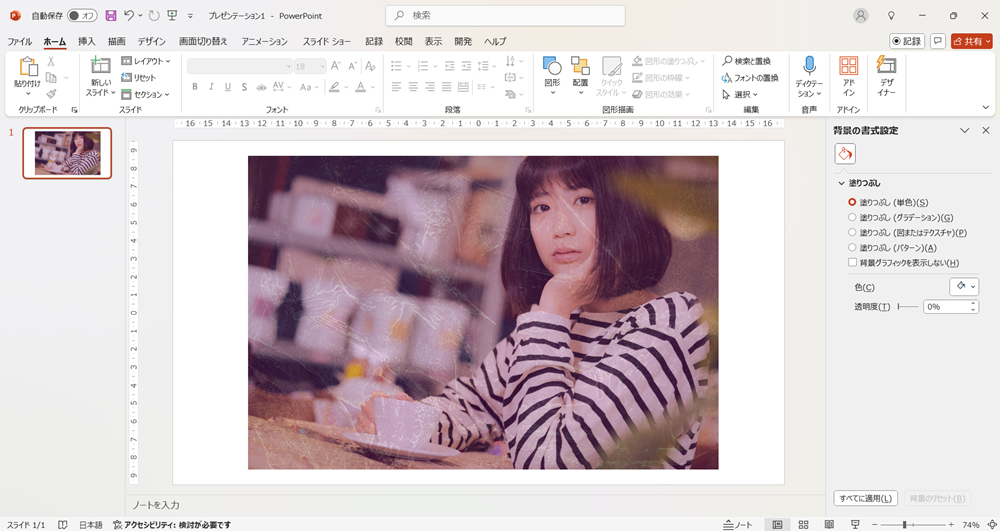Screen dimensions: 1000x531
Task: Click the Bold B icon
Action: [195, 87]
